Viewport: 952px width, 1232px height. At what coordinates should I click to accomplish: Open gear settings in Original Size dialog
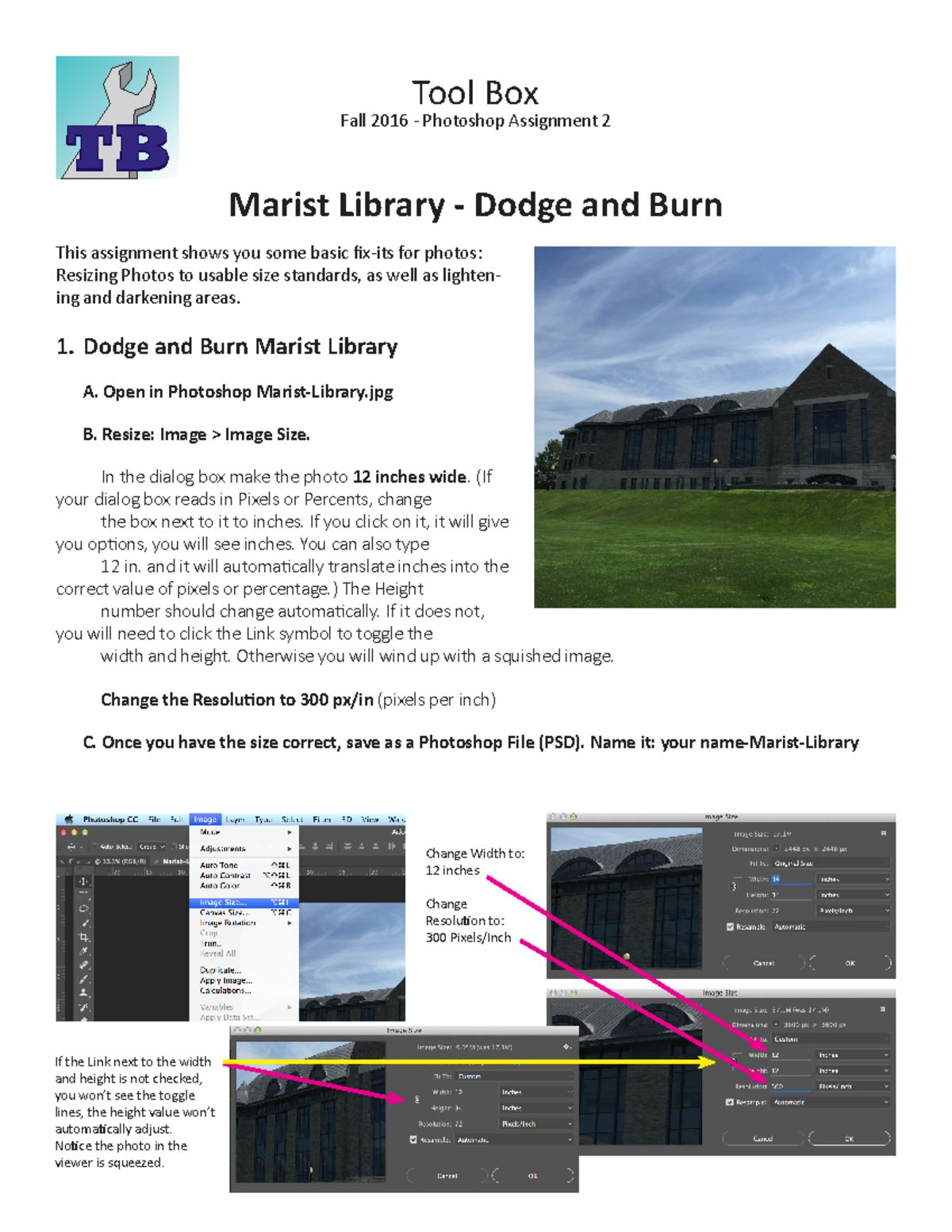884,834
